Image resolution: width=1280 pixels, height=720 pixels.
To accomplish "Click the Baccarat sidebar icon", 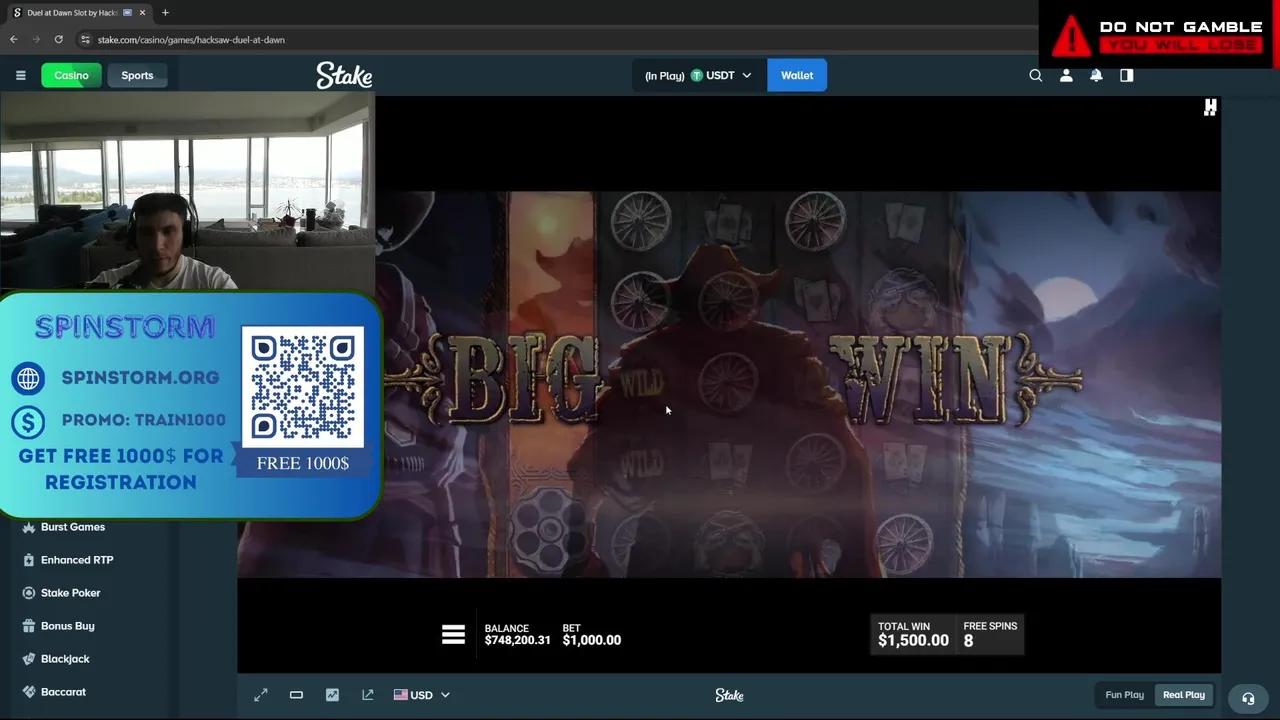I will 29,692.
